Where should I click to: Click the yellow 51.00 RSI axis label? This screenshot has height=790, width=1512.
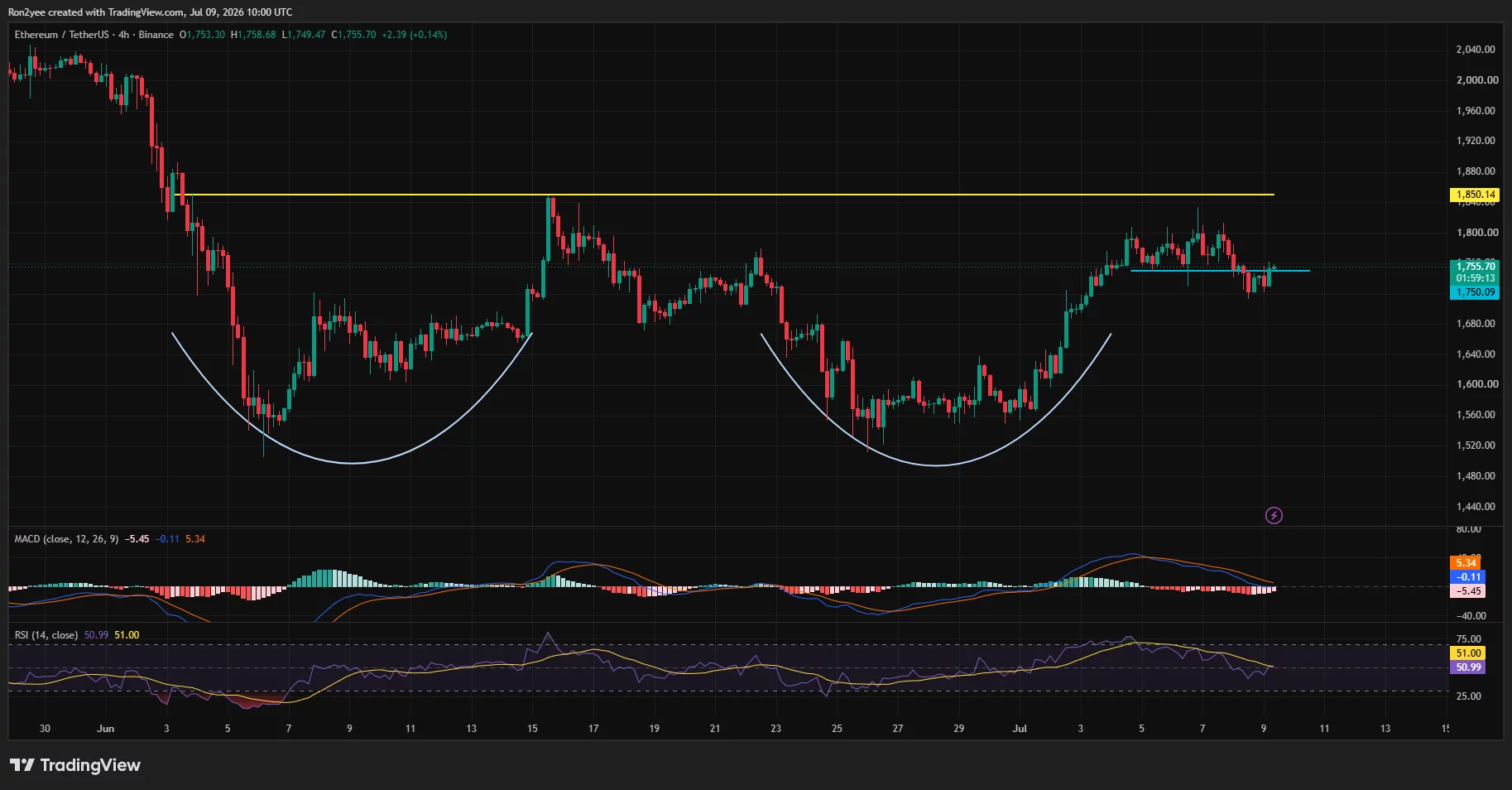click(1468, 653)
